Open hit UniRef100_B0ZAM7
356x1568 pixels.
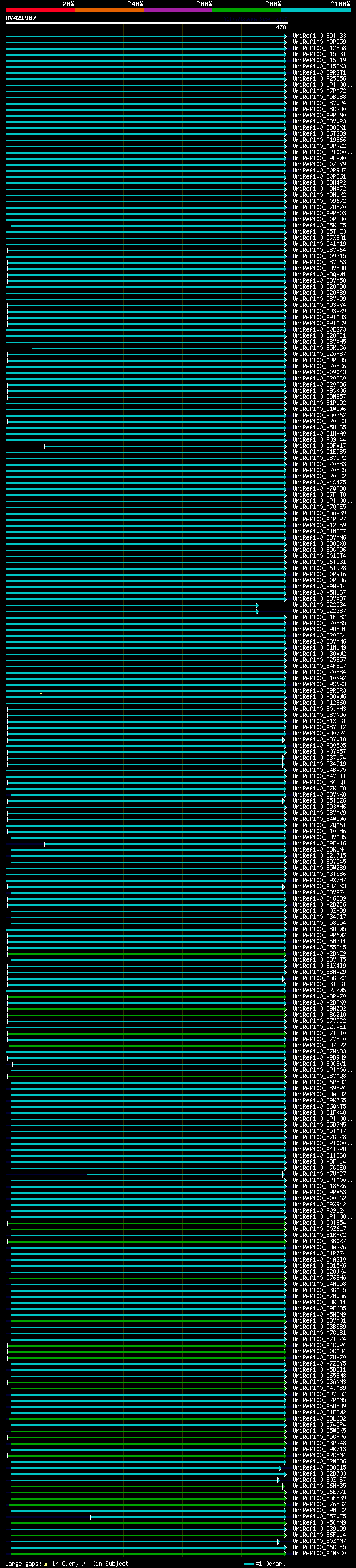[319, 1542]
